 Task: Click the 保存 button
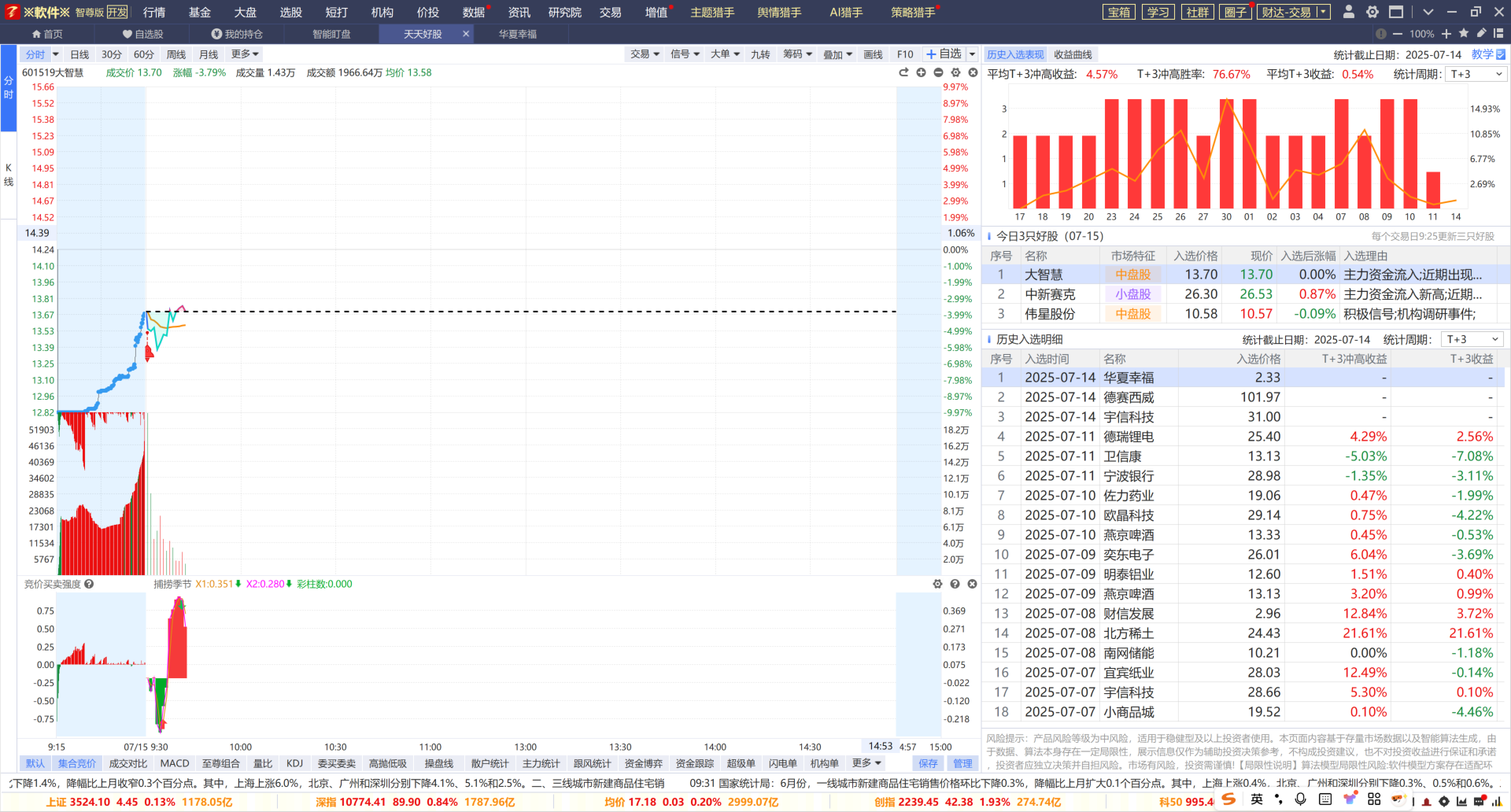[928, 763]
